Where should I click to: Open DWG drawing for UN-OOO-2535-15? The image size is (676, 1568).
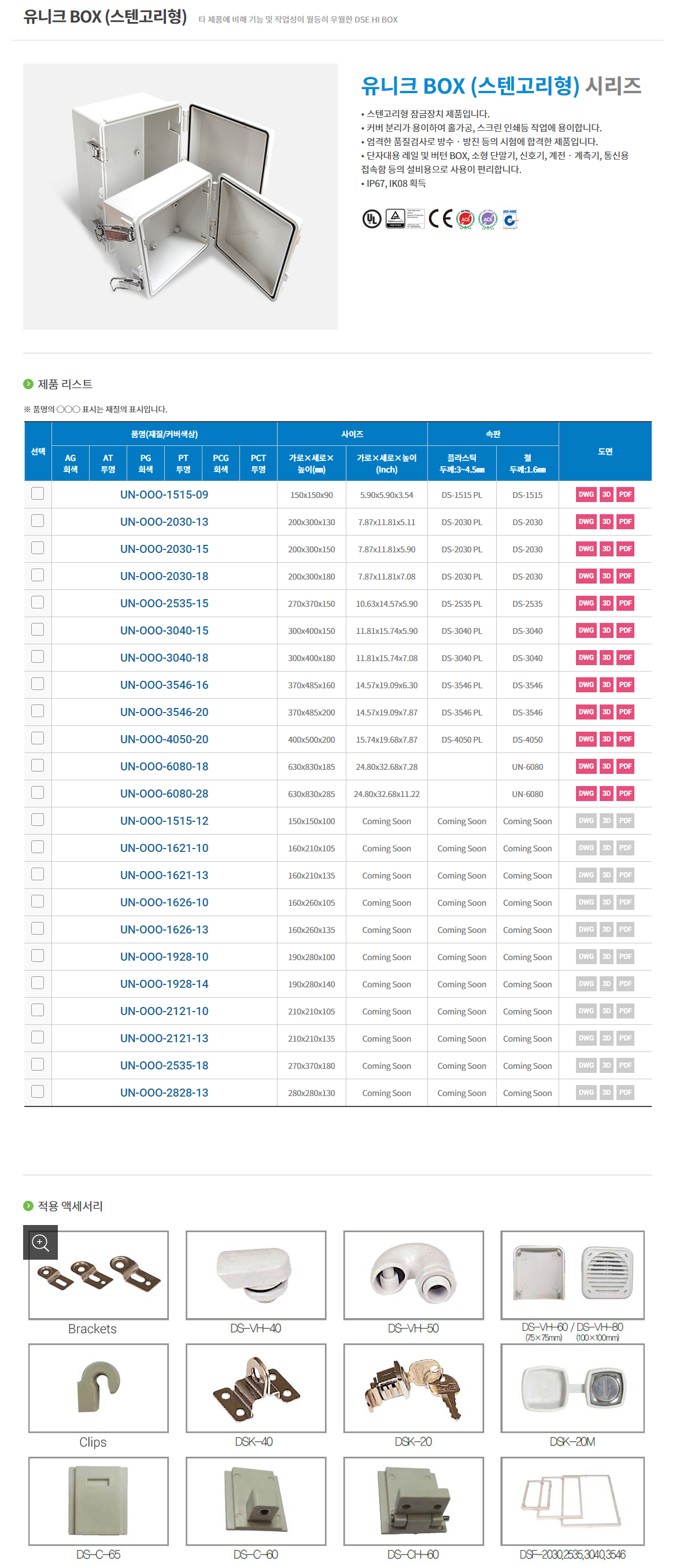click(585, 603)
